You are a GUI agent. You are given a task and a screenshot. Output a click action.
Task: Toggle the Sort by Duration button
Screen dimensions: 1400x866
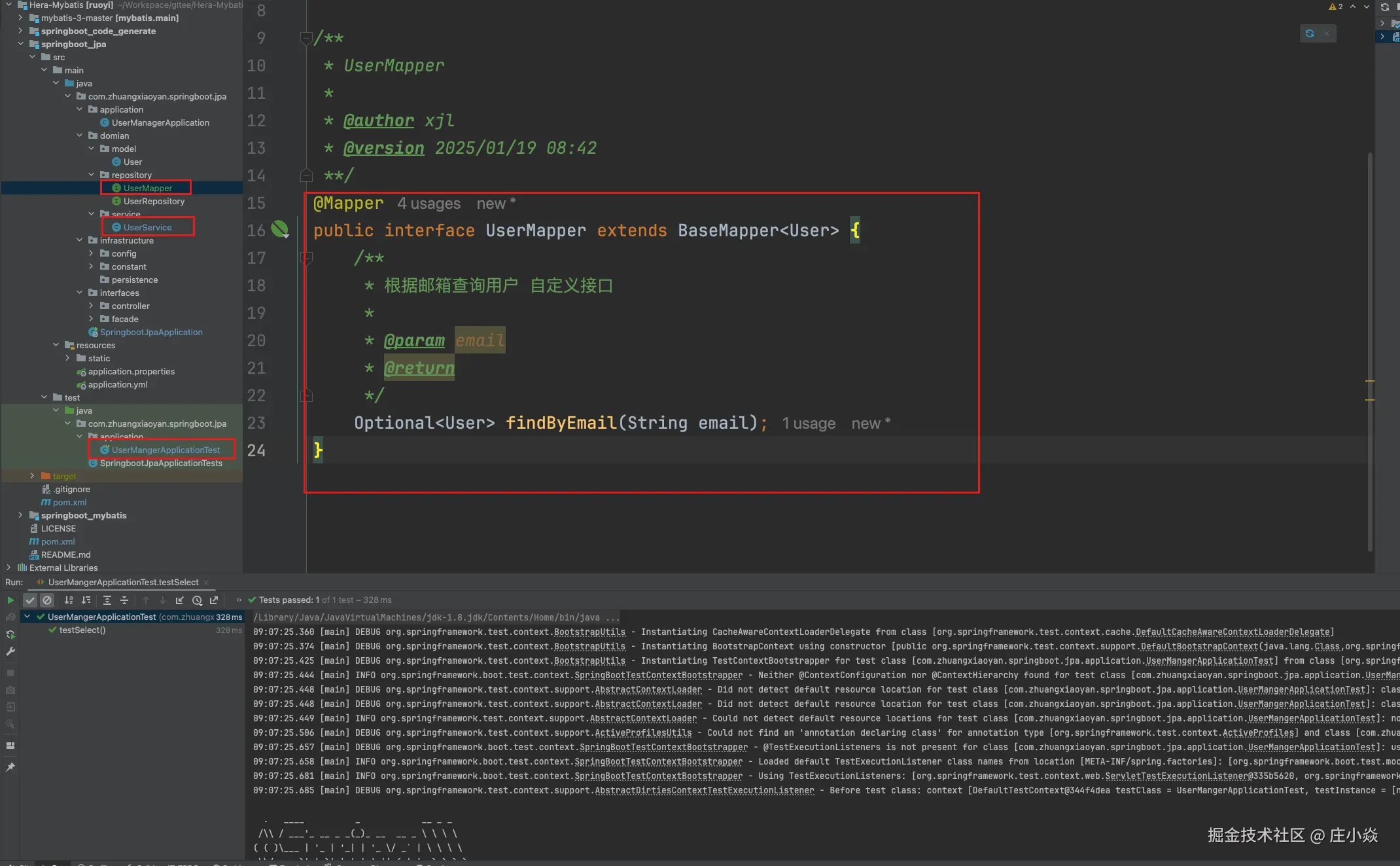86,600
